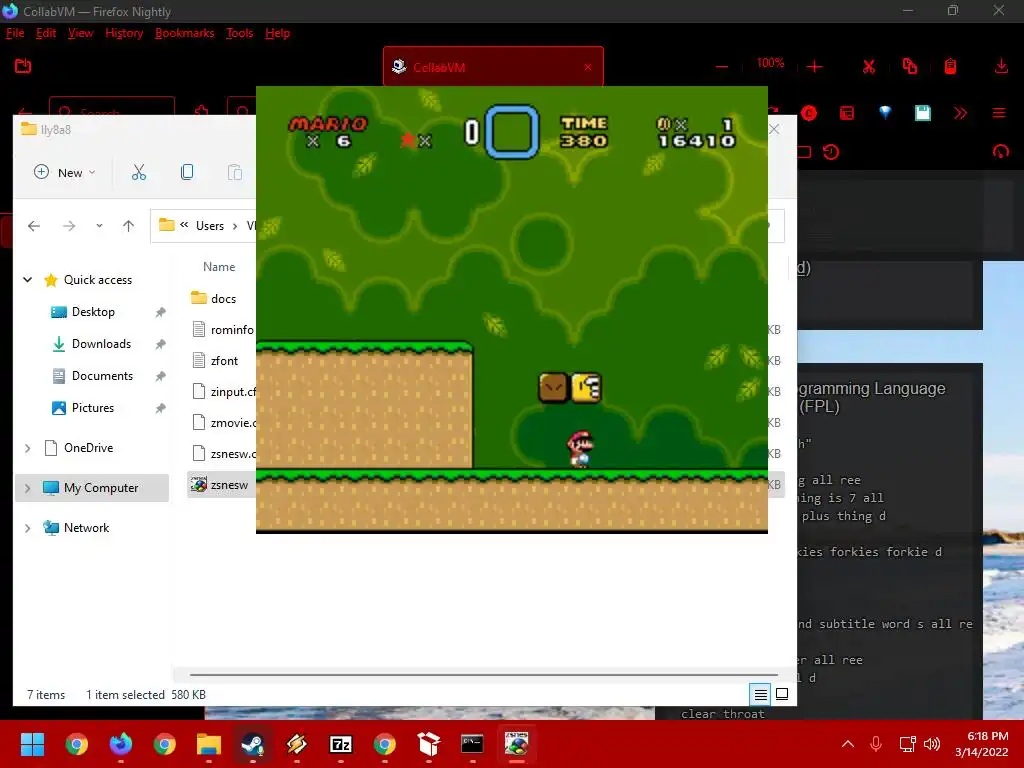The width and height of the screenshot is (1024, 768).
Task: Click the Firefox zoom in plus button
Action: [814, 67]
